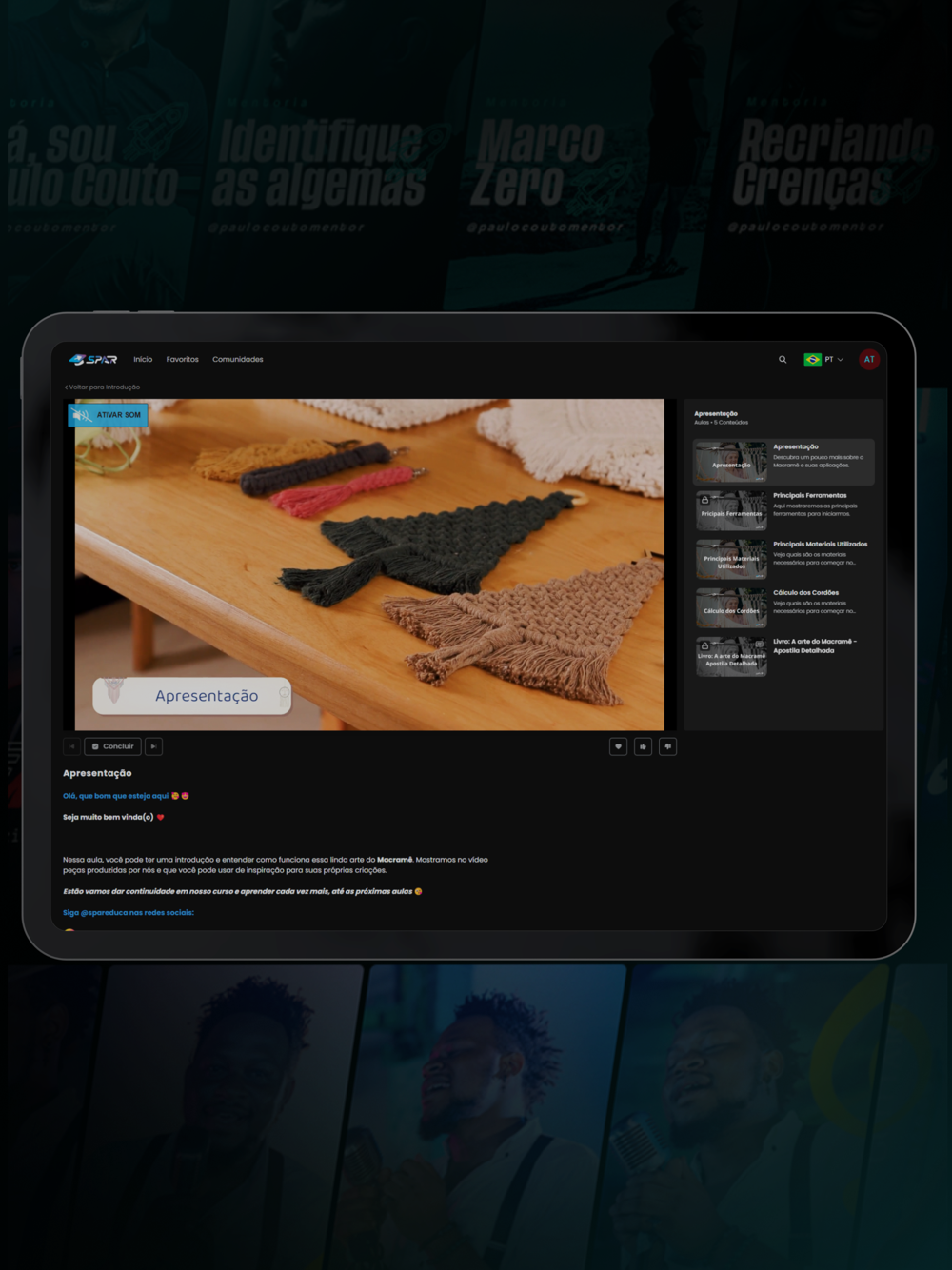Skip to the next lesson
The image size is (952, 1270).
[153, 746]
